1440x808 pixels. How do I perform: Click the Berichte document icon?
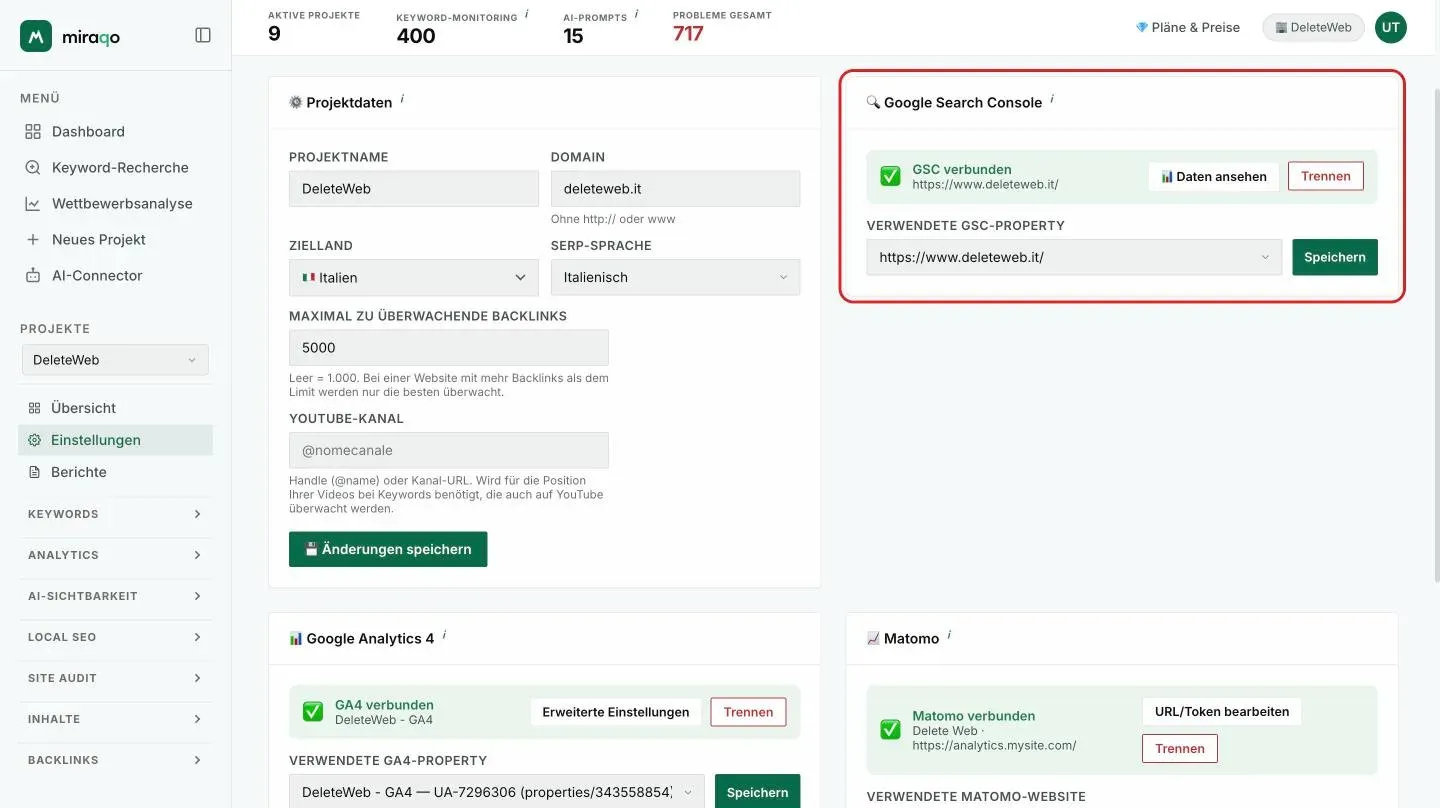pos(34,472)
